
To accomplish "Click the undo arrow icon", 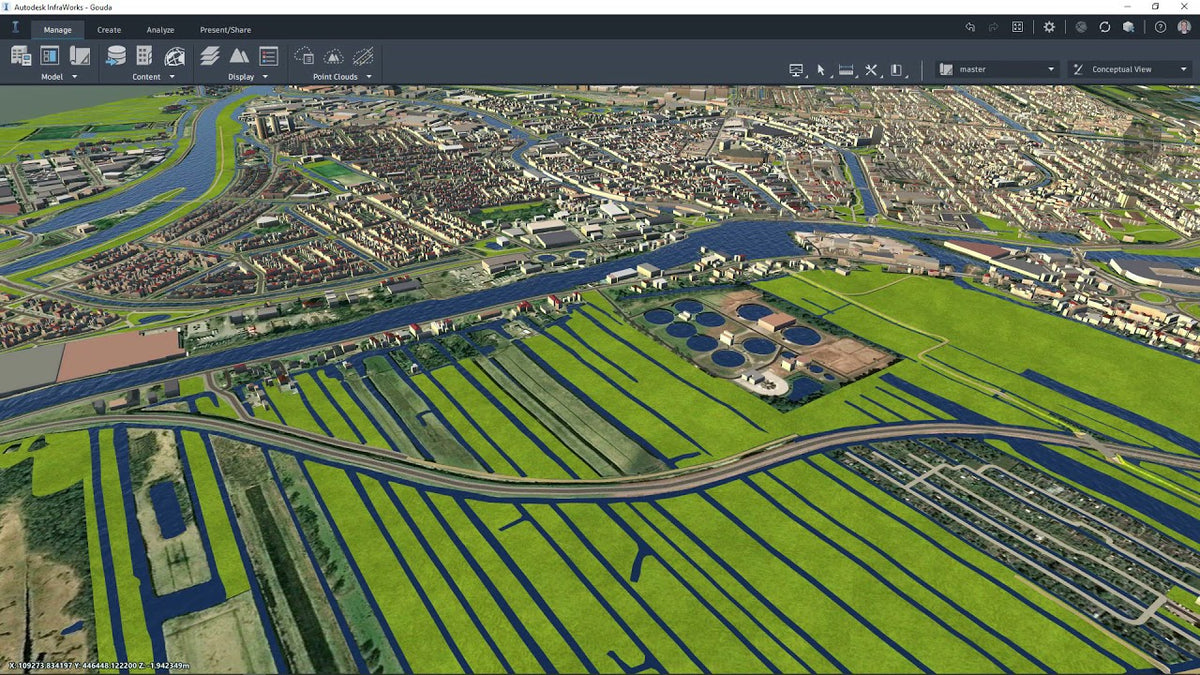I will click(x=969, y=27).
